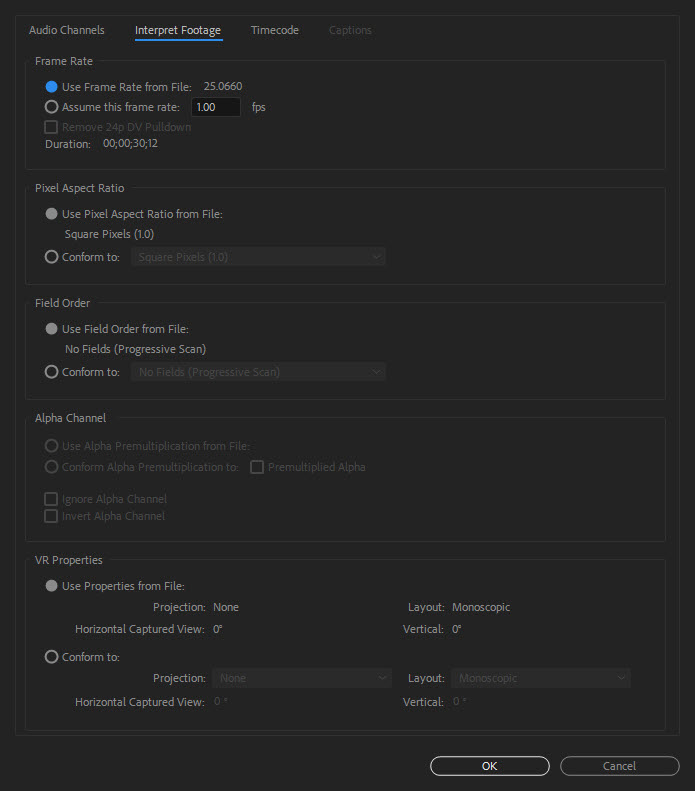Select Use Properties from File for VR

[x=52, y=586]
